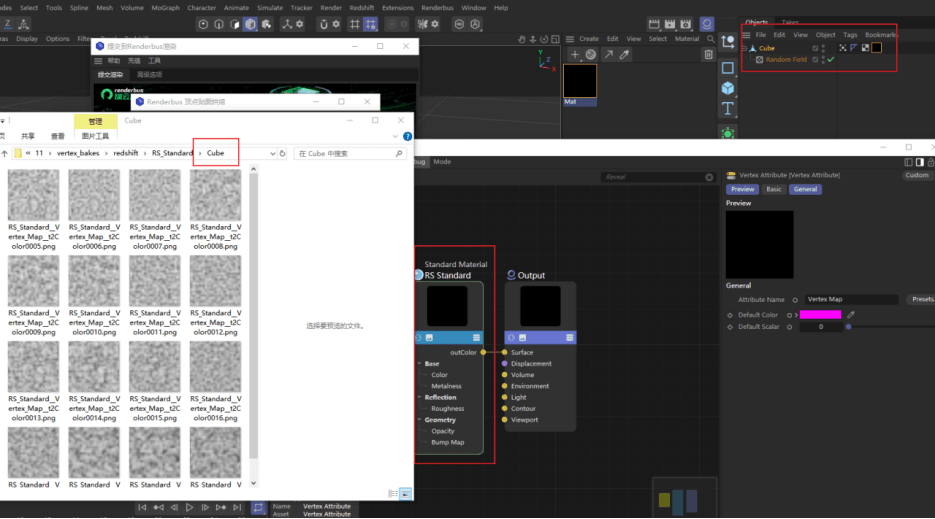This screenshot has width=935, height=519.
Task: Open the help icon in Explorer window
Action: tap(407, 136)
